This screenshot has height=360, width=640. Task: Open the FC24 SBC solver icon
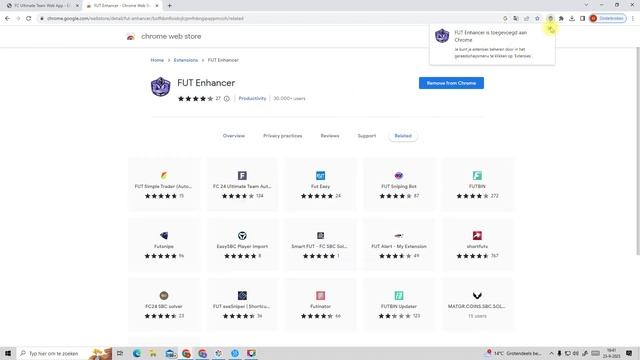pos(164,296)
